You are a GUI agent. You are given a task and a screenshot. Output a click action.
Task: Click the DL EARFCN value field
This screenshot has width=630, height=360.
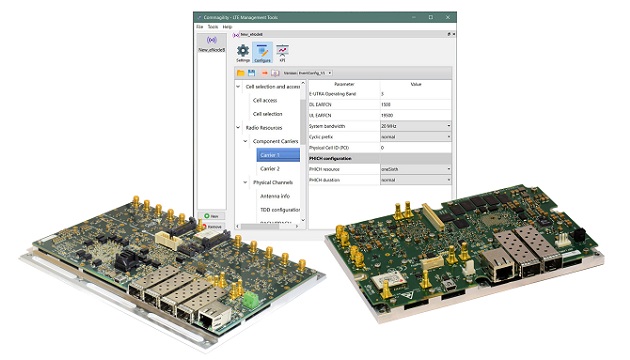pos(415,104)
